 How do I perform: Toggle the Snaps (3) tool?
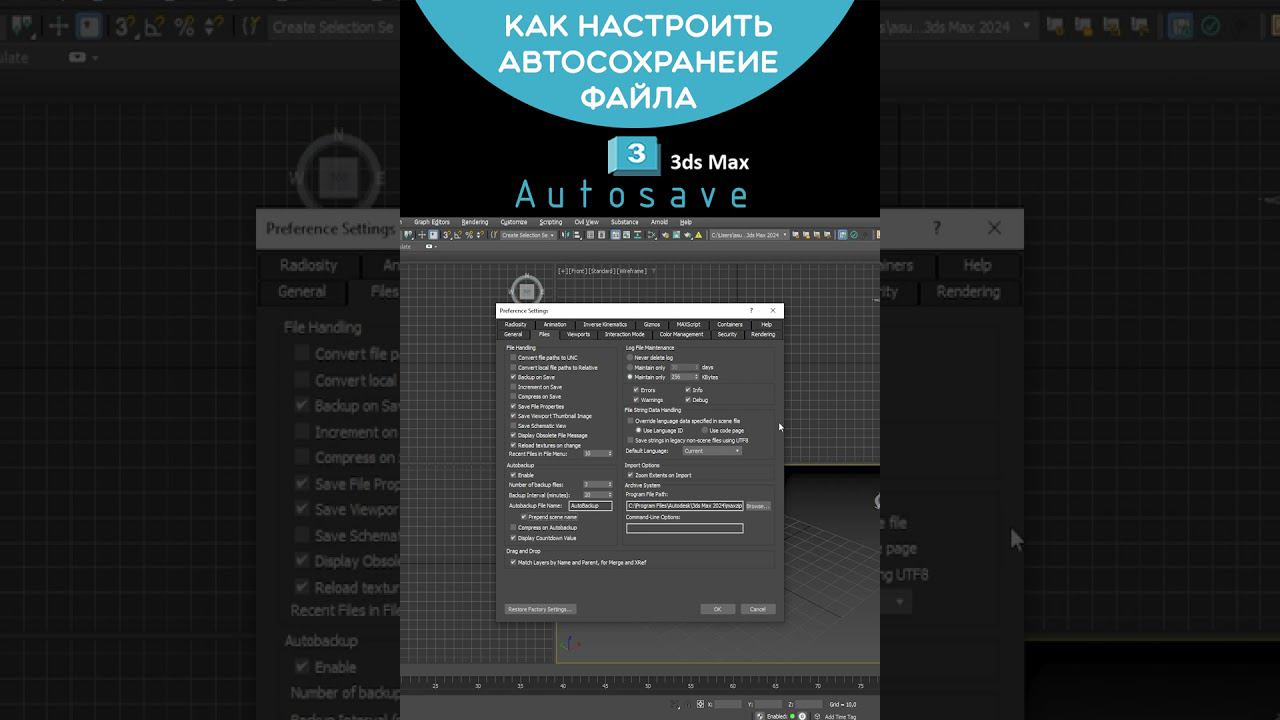point(446,235)
